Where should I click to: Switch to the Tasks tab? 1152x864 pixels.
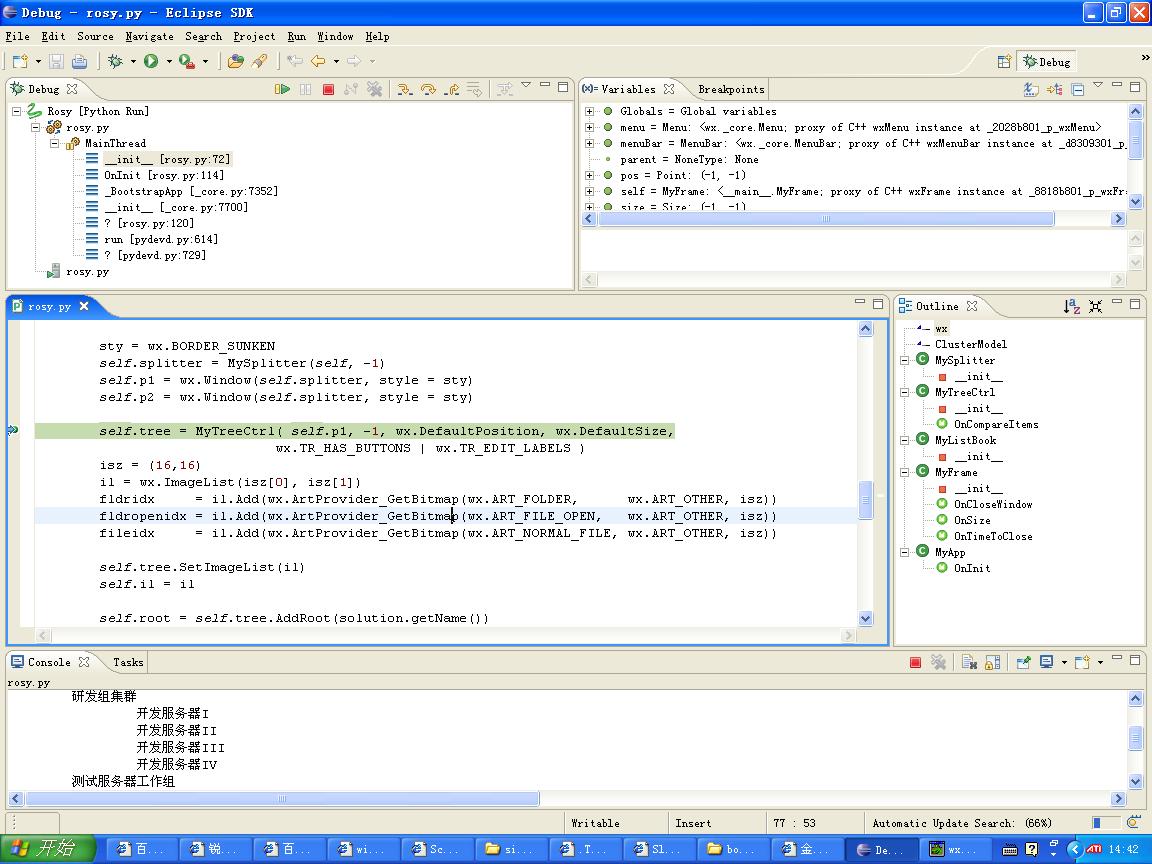128,662
